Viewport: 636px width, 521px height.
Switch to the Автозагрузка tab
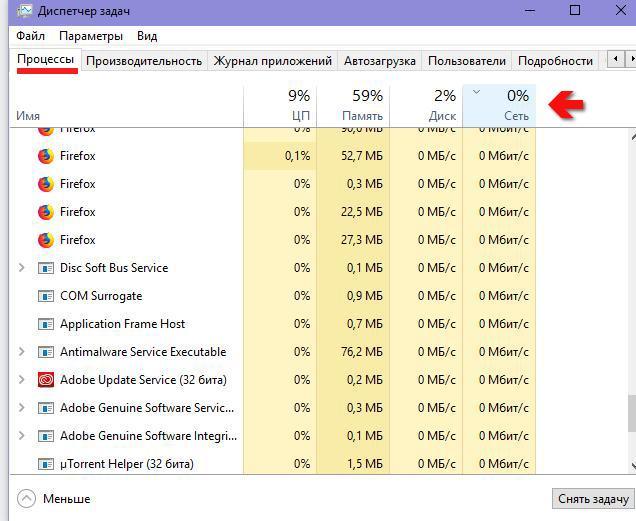coord(379,61)
